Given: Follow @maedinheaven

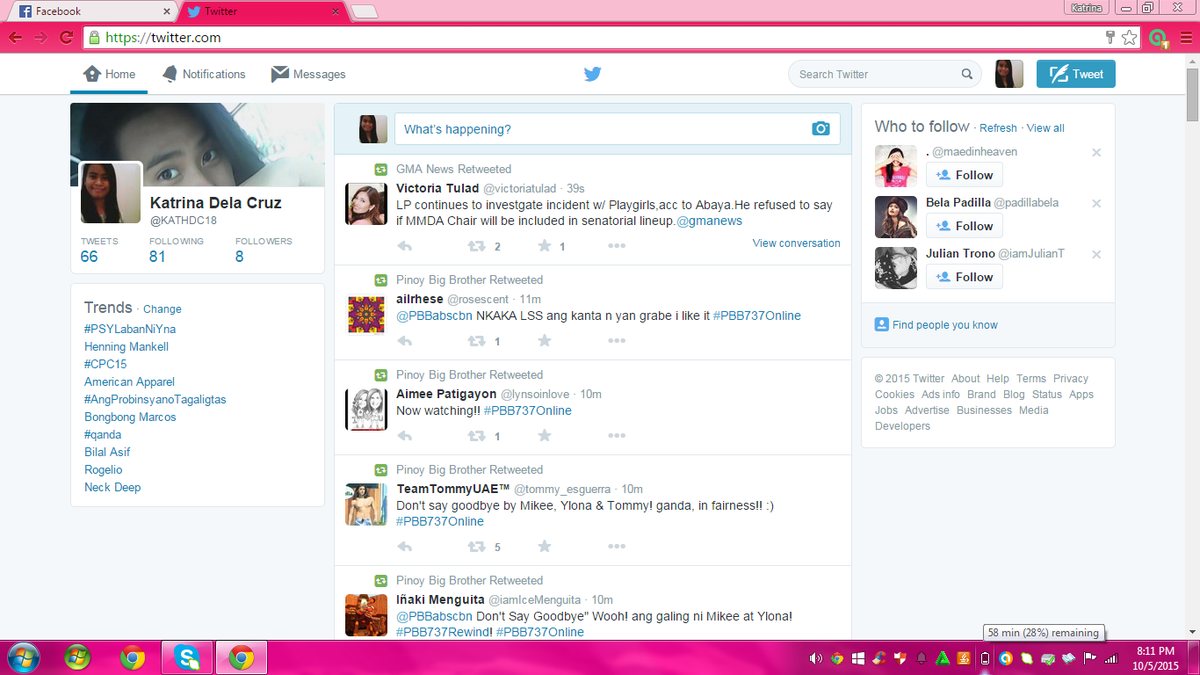Looking at the screenshot, I should click(965, 175).
